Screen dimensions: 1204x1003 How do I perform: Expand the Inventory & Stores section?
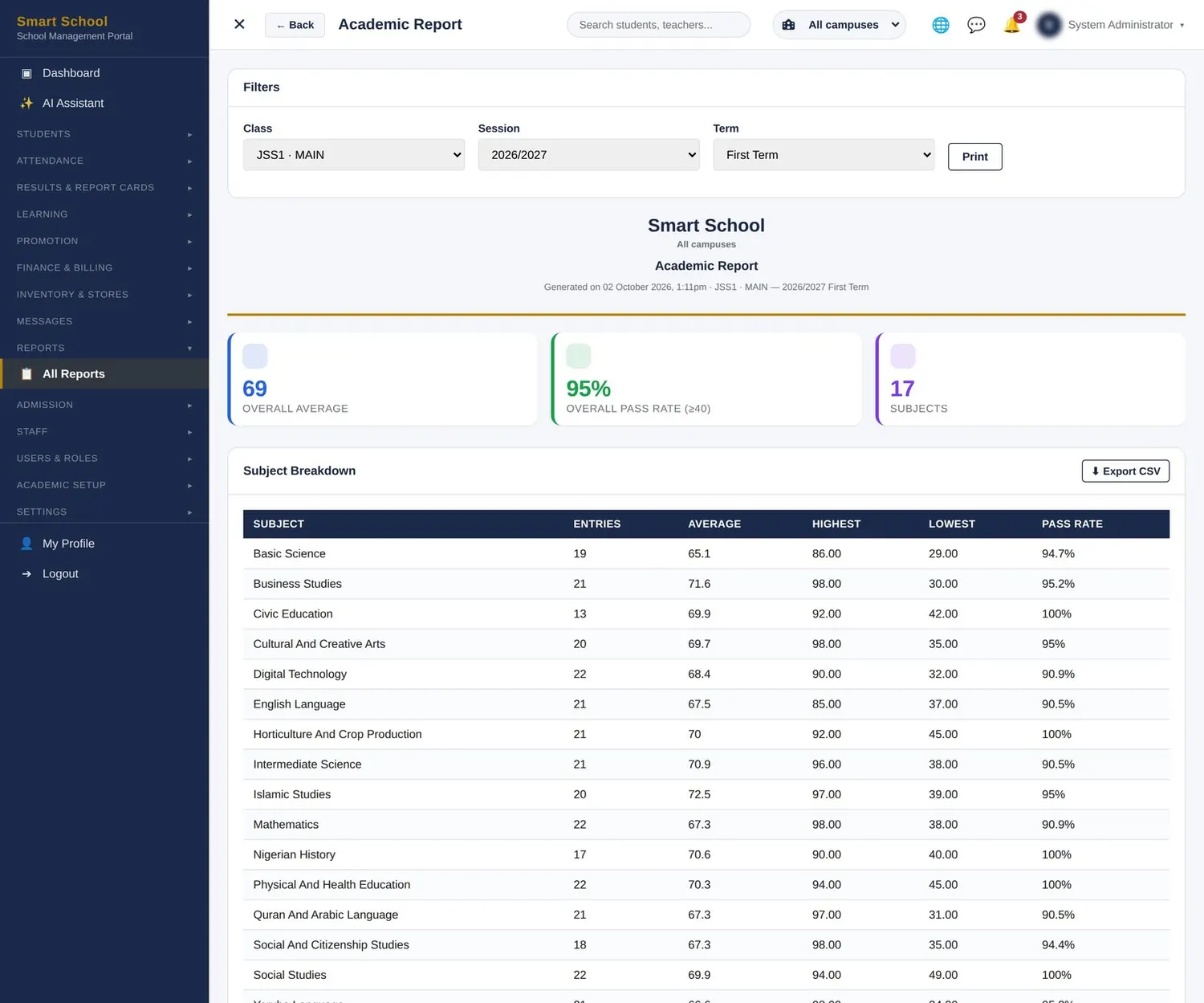coord(104,295)
